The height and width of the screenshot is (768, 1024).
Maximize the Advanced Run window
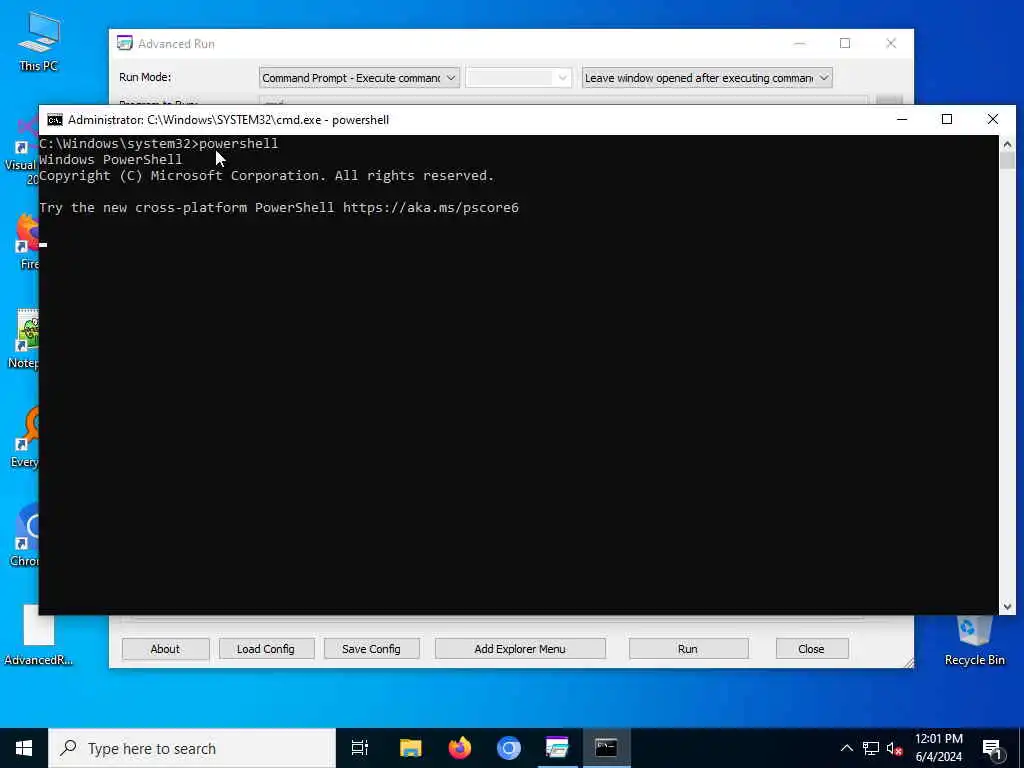click(845, 43)
